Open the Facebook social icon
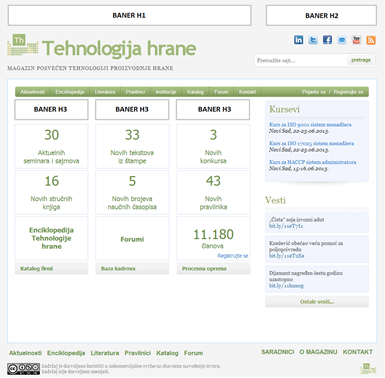The height and width of the screenshot is (378, 385). (327, 40)
